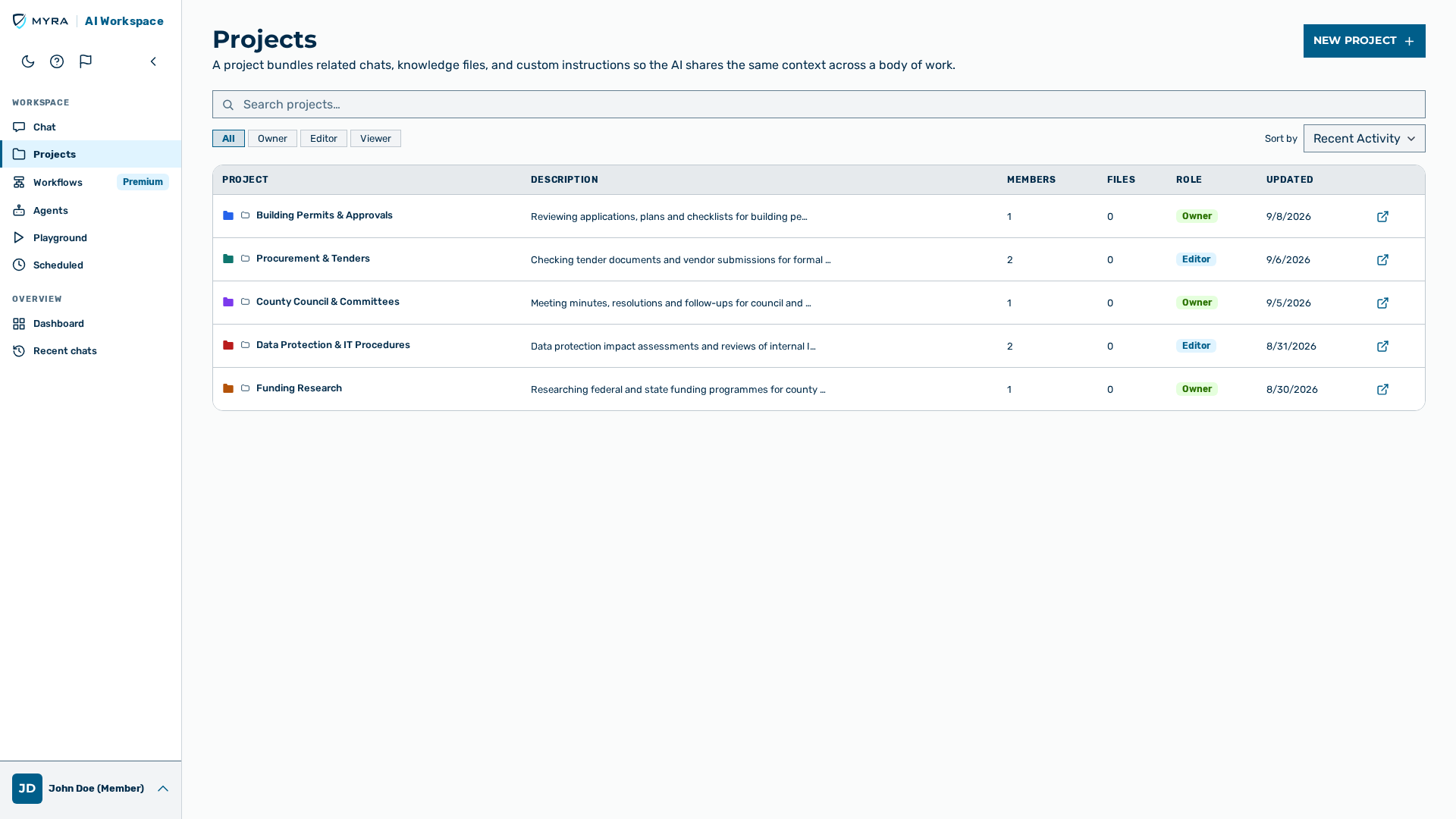Viewport: 1456px width, 819px height.
Task: Open the Funding Research project
Action: tap(299, 388)
